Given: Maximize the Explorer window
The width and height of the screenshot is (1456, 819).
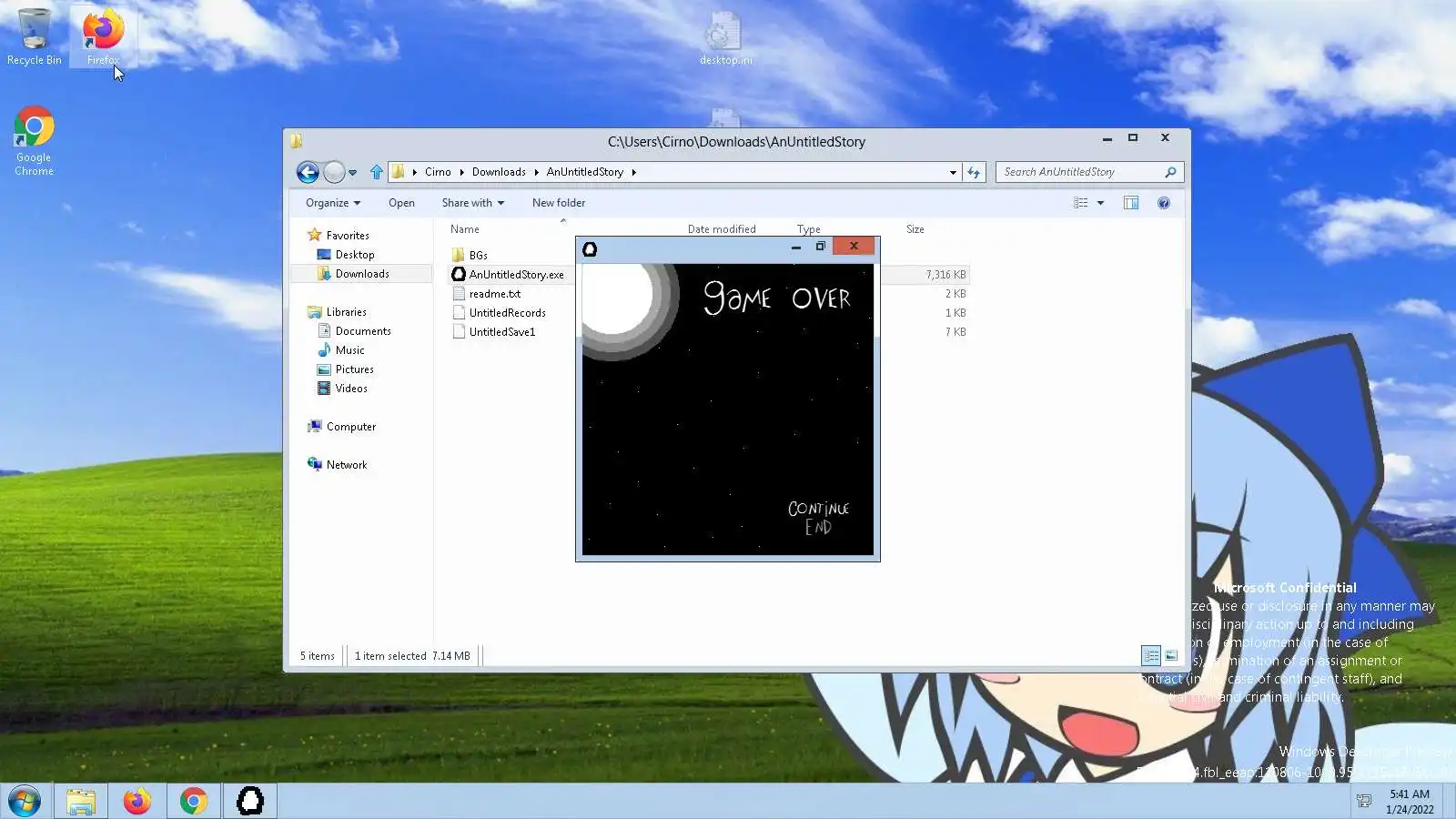Looking at the screenshot, I should (1133, 138).
